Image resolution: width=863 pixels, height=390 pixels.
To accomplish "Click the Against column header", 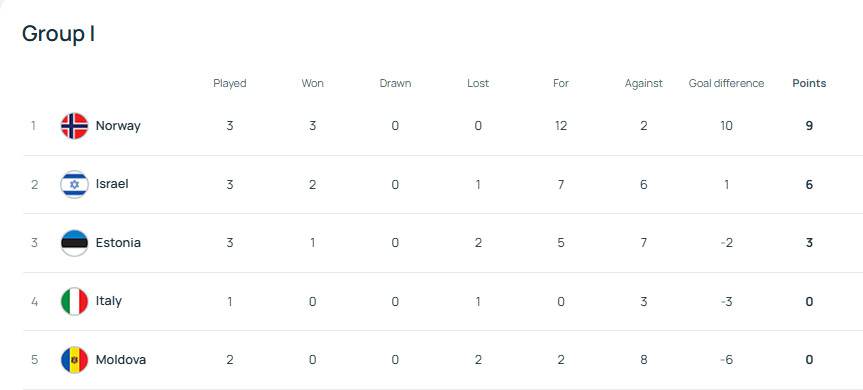I will coord(643,84).
